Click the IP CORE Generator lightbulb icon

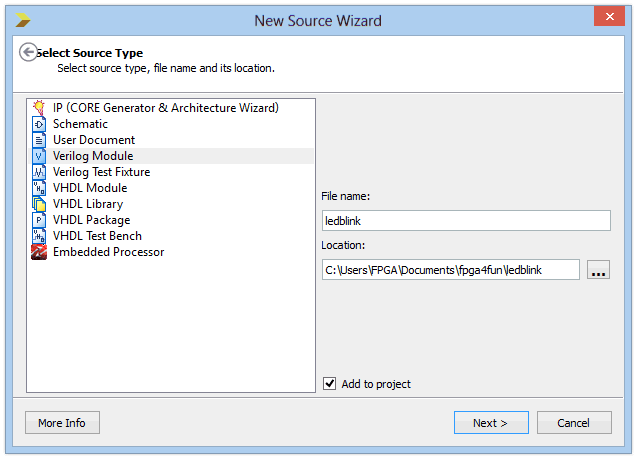point(39,108)
